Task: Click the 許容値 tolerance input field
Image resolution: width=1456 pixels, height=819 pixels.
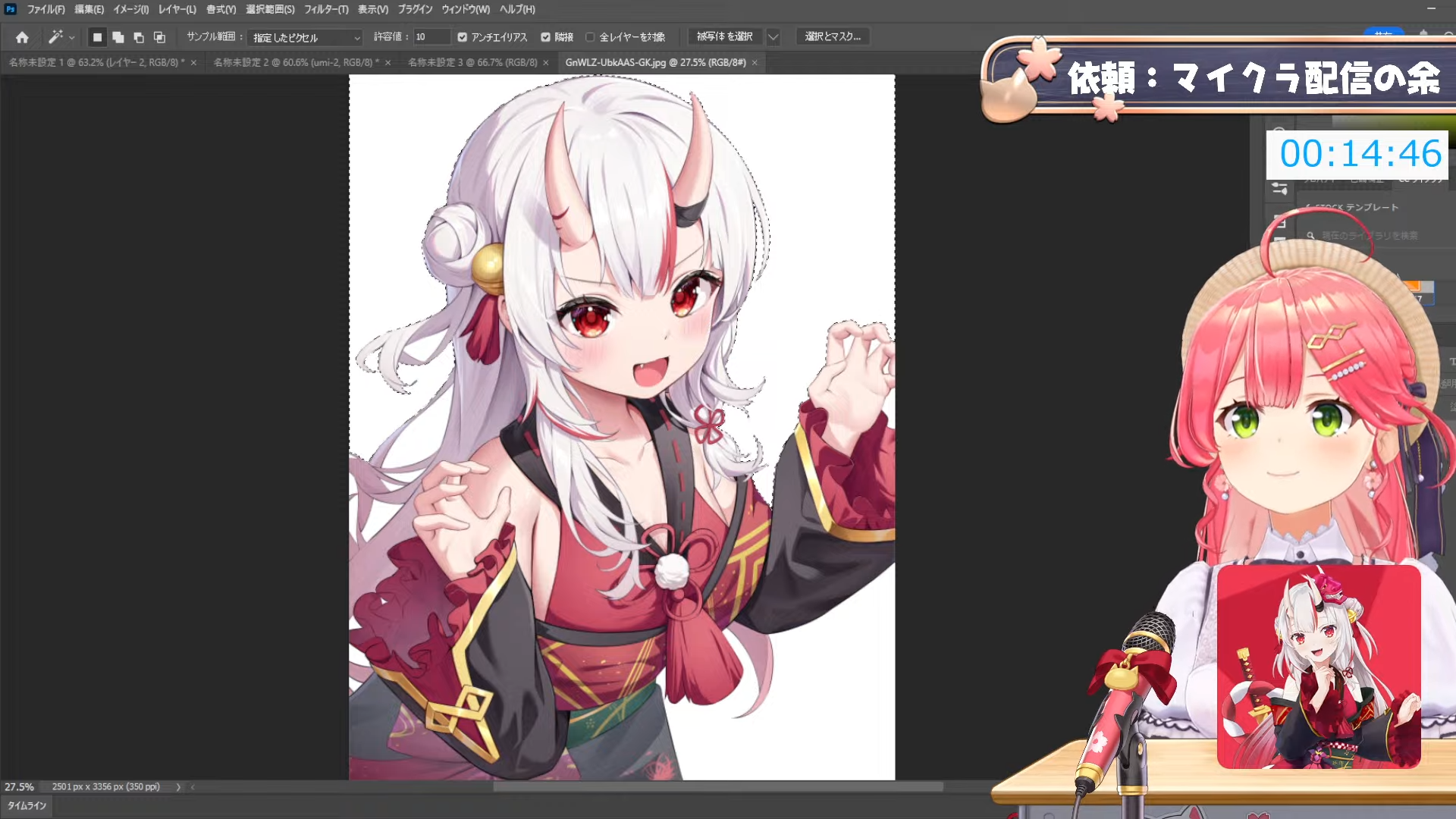Action: [431, 36]
